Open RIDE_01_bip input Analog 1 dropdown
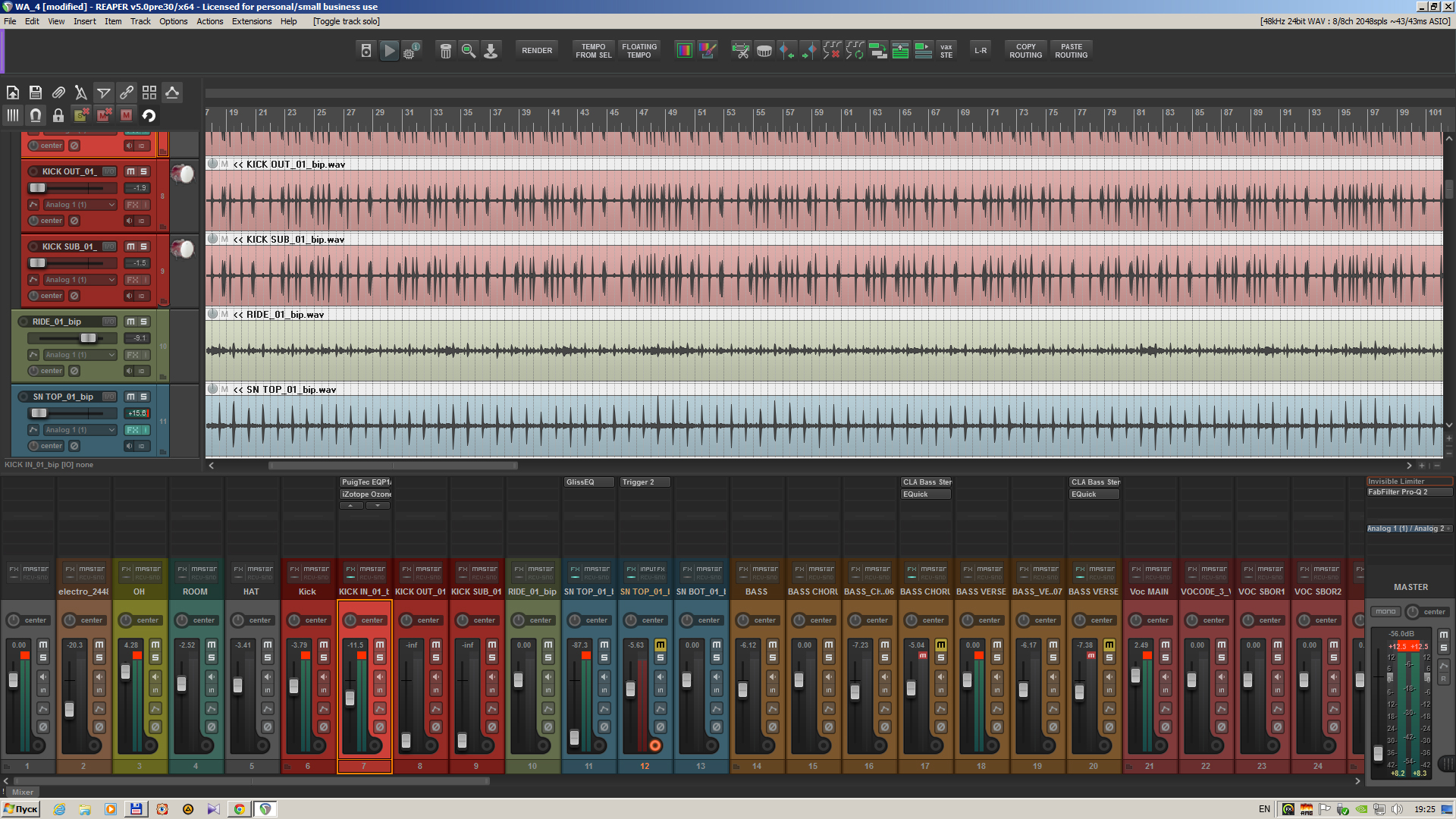The width and height of the screenshot is (1456, 819). tap(80, 355)
